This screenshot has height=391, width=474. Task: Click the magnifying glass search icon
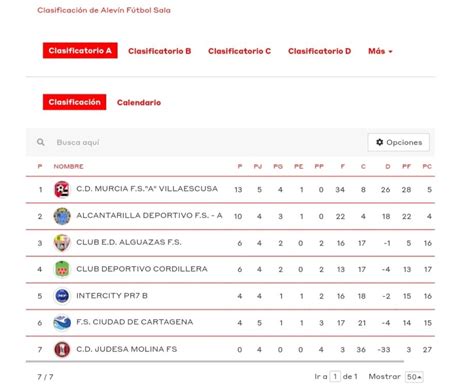click(41, 142)
